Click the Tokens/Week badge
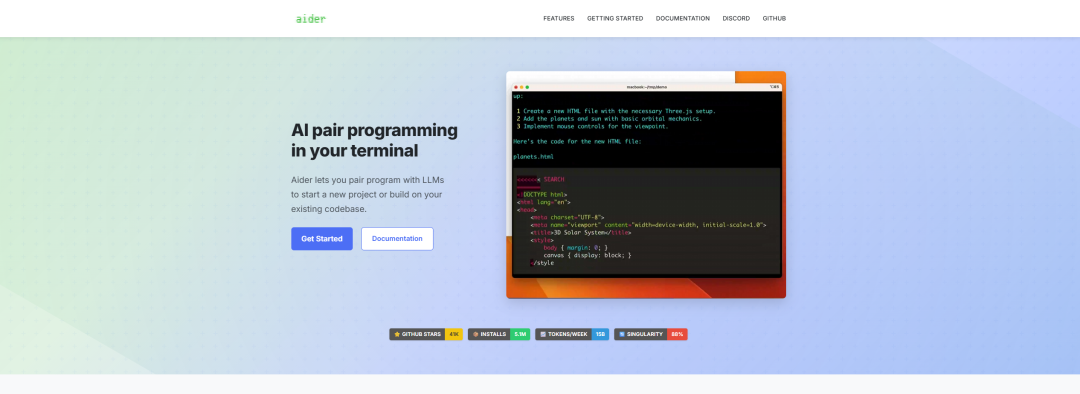 pos(572,334)
